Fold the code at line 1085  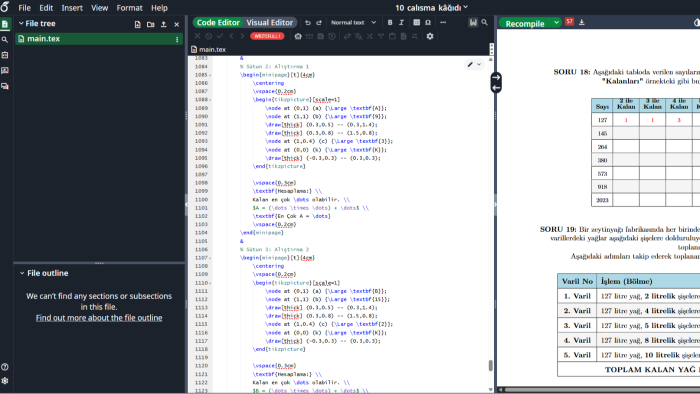210,75
